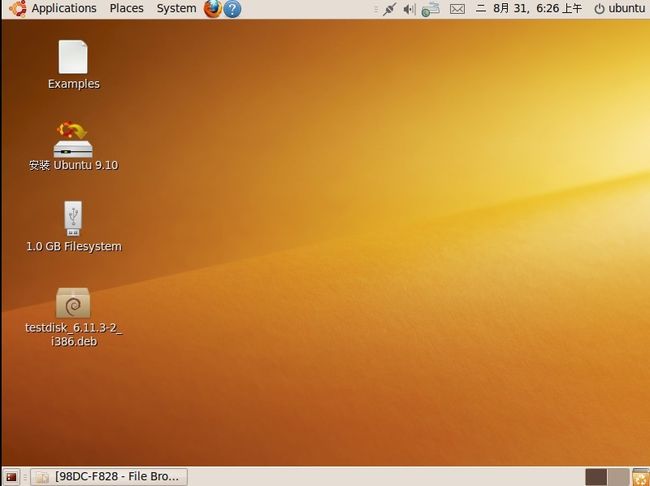Open the ubuntu user session menu

619,8
